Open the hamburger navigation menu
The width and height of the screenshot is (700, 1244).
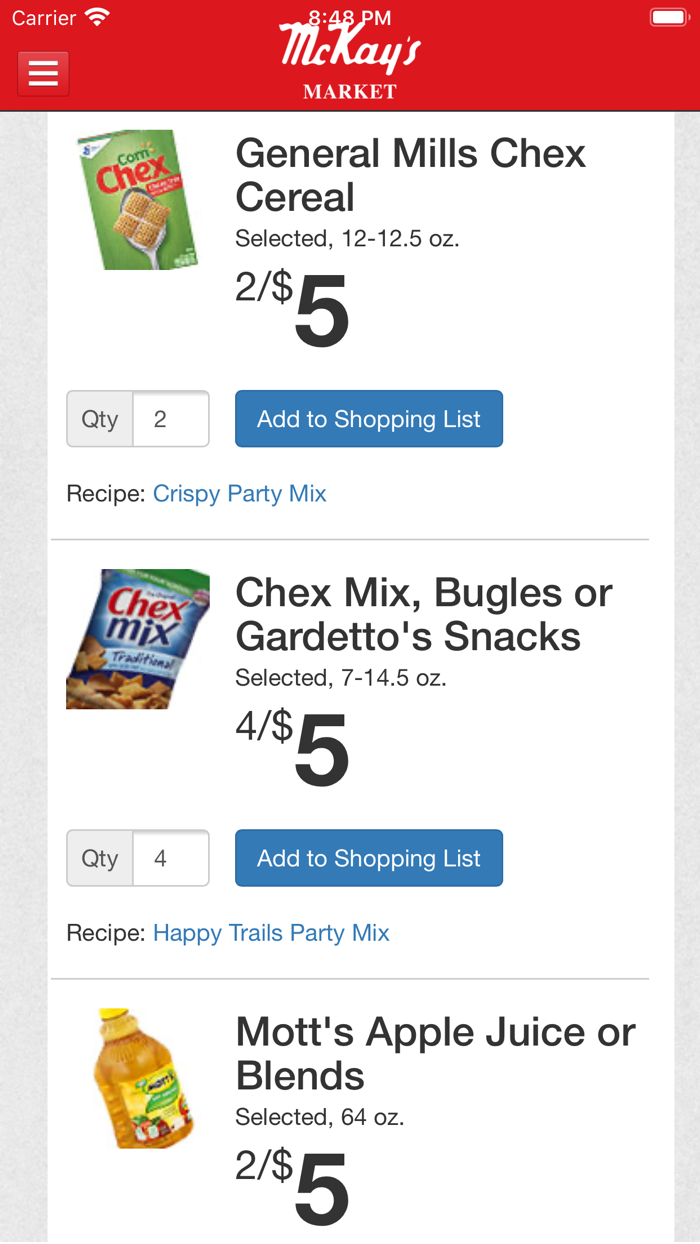42,73
